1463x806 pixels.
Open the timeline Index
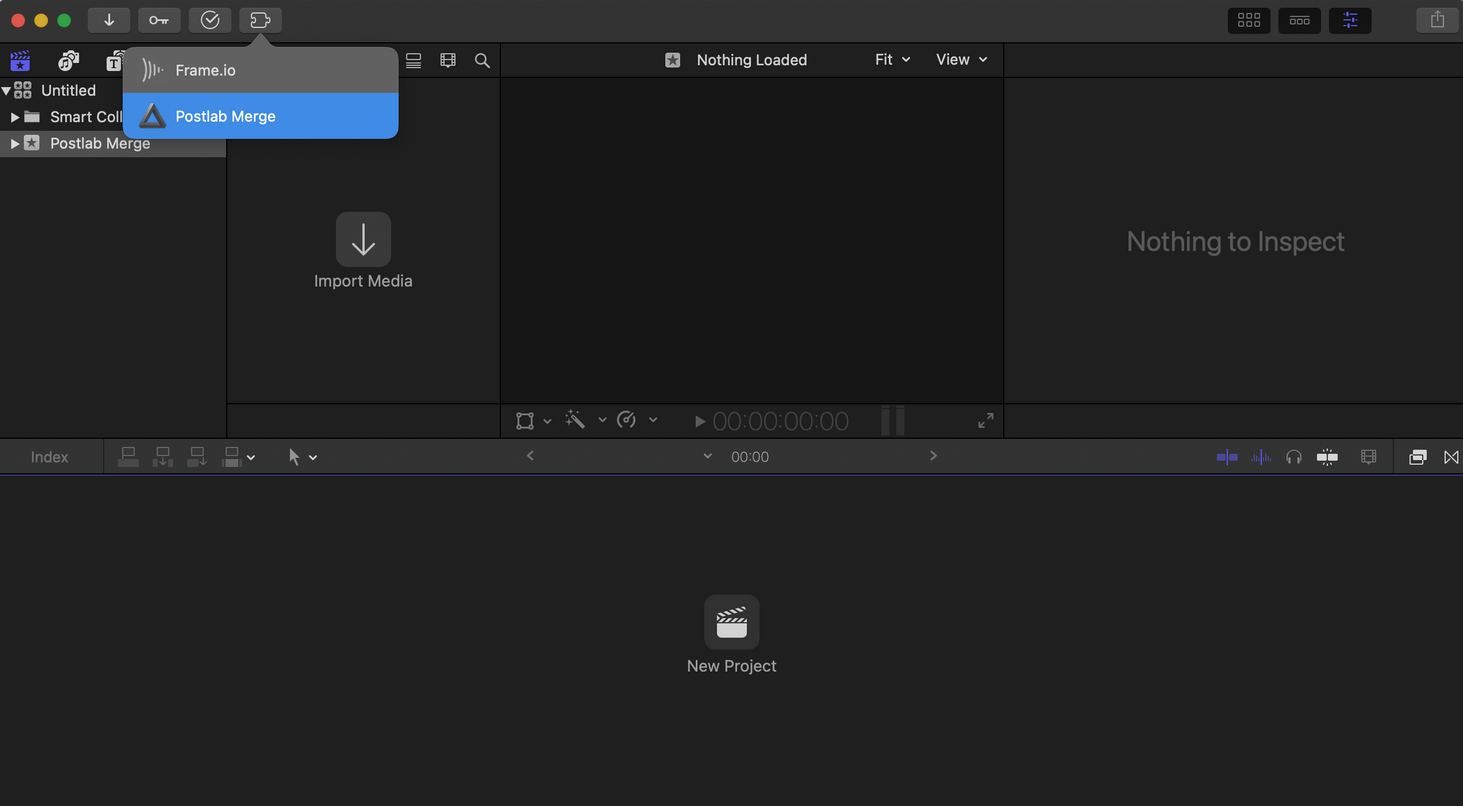coord(50,457)
